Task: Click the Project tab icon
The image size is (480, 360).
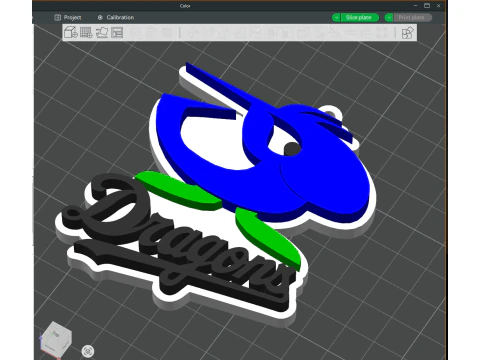Action: (x=57, y=17)
